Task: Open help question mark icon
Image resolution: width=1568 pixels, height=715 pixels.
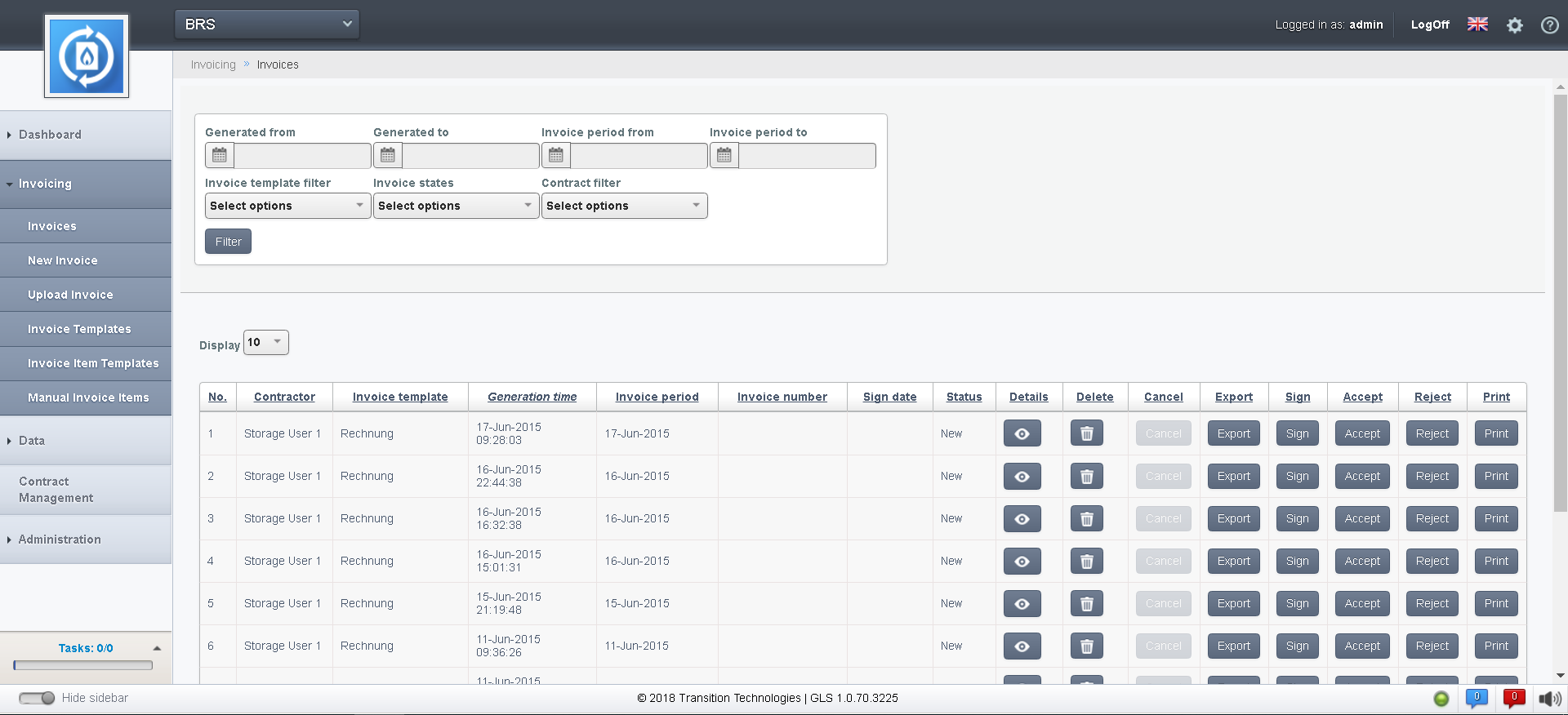Action: tap(1549, 25)
